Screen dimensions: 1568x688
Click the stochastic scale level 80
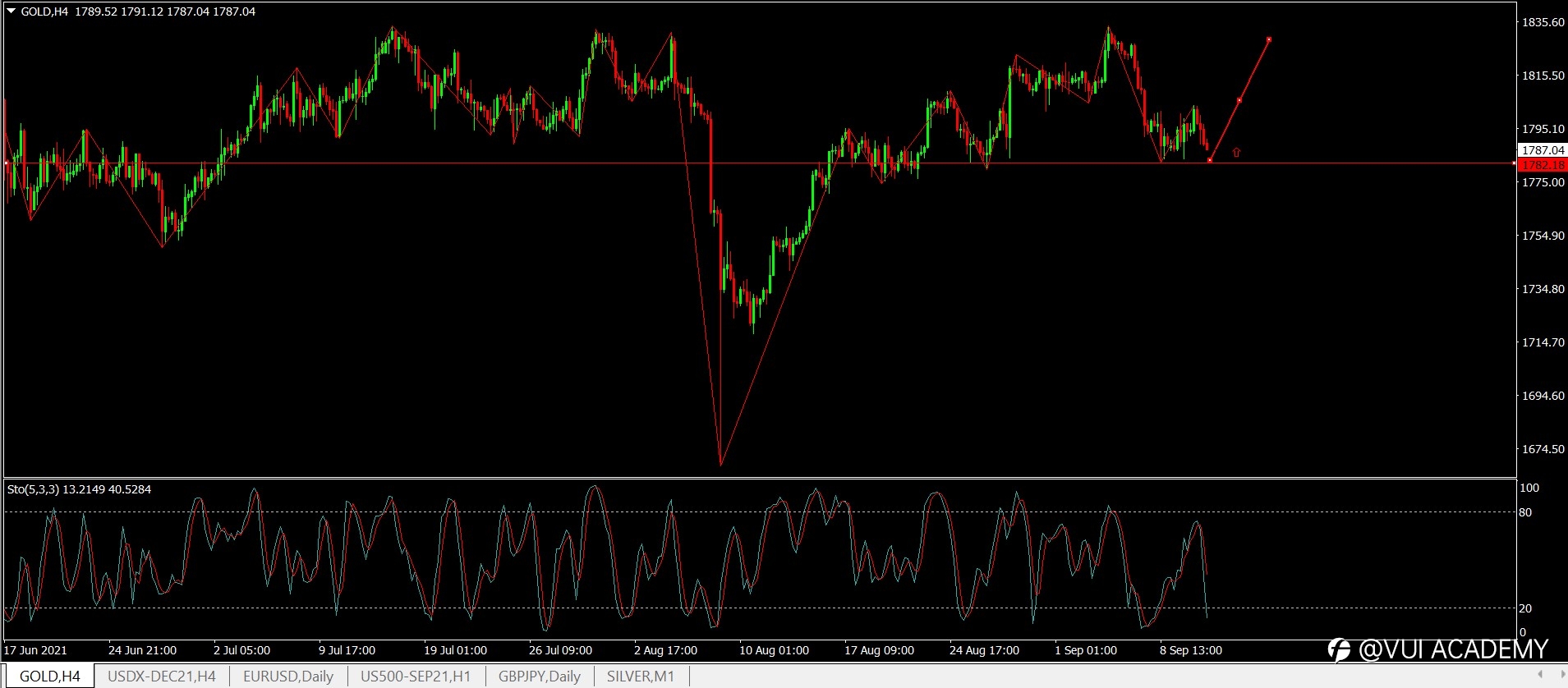pos(1526,512)
